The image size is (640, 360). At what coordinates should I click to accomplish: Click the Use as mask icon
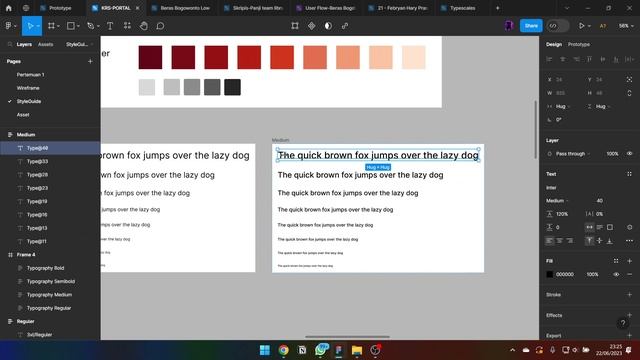coord(328,26)
